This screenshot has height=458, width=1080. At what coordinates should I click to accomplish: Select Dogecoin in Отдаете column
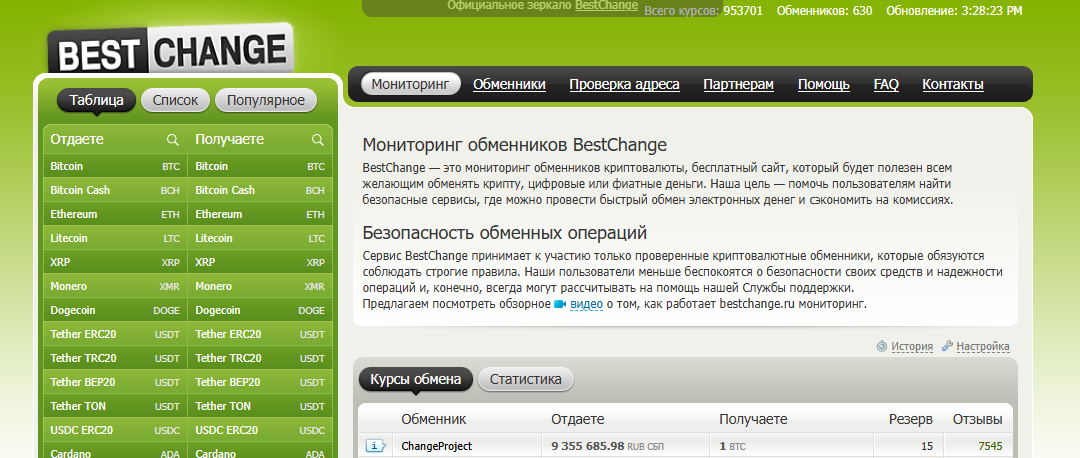[x=115, y=311]
